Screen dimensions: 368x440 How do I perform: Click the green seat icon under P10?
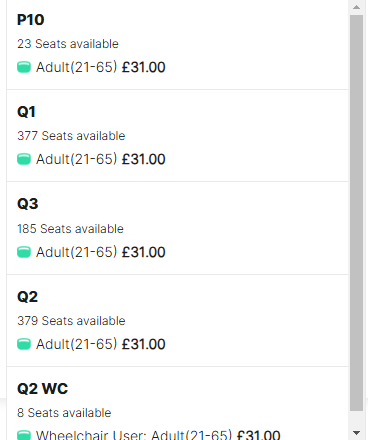tap(24, 67)
